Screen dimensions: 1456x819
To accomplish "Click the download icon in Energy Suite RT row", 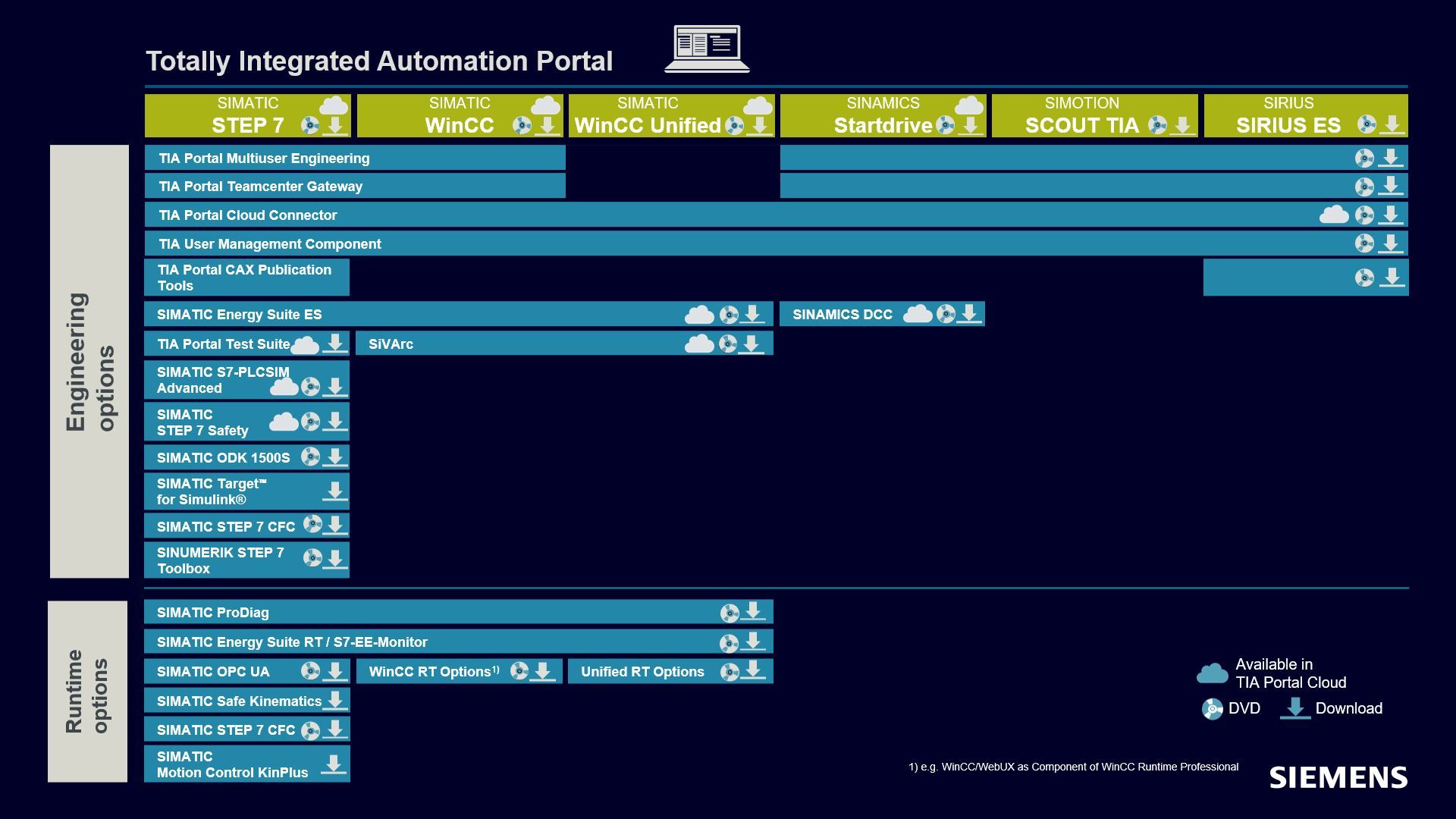I will coord(752,642).
